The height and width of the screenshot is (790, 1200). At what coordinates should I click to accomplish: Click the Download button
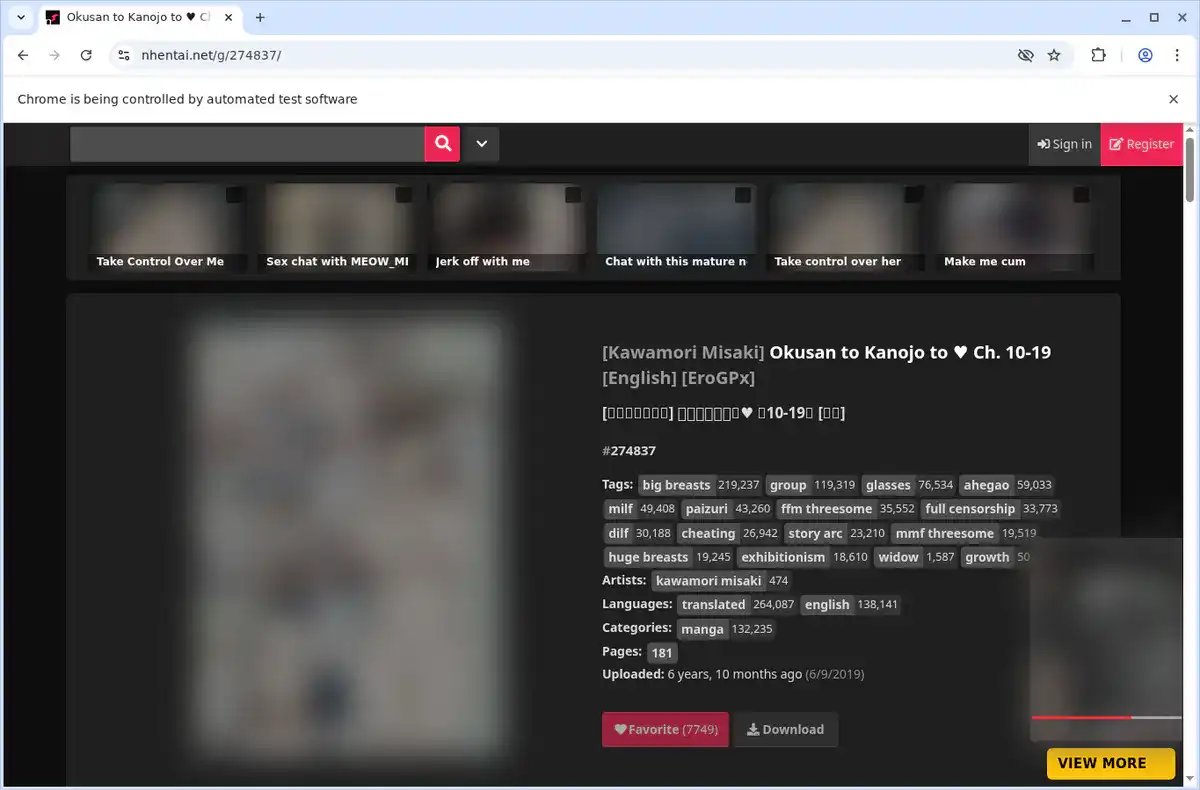pyautogui.click(x=785, y=729)
